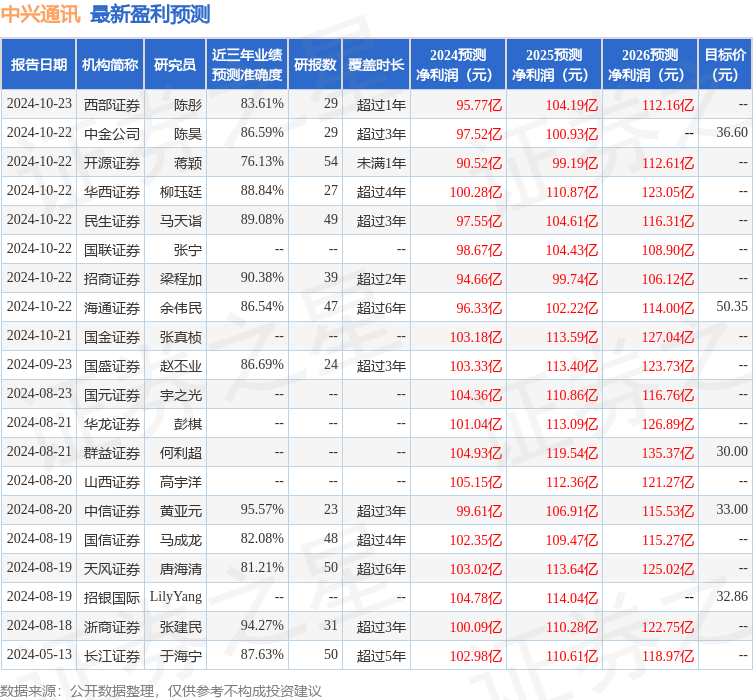Screen dimensions: 753x700
Task: Select the 华西证券 institution cell
Action: click(112, 192)
